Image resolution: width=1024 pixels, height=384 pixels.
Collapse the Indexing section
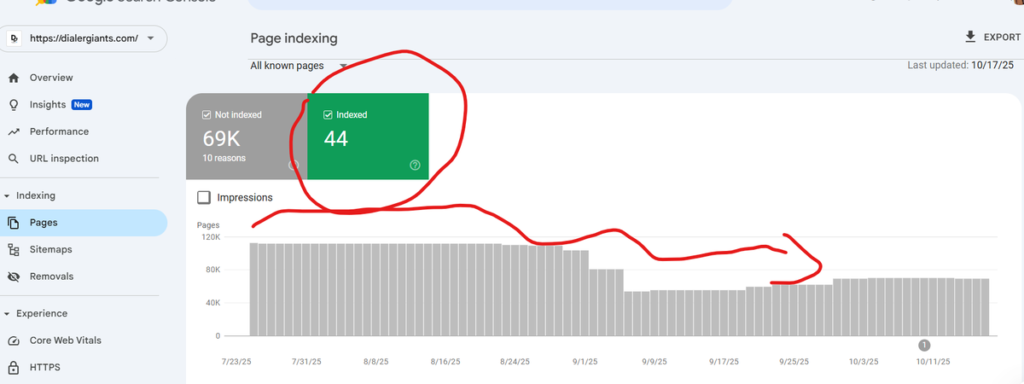[7, 196]
